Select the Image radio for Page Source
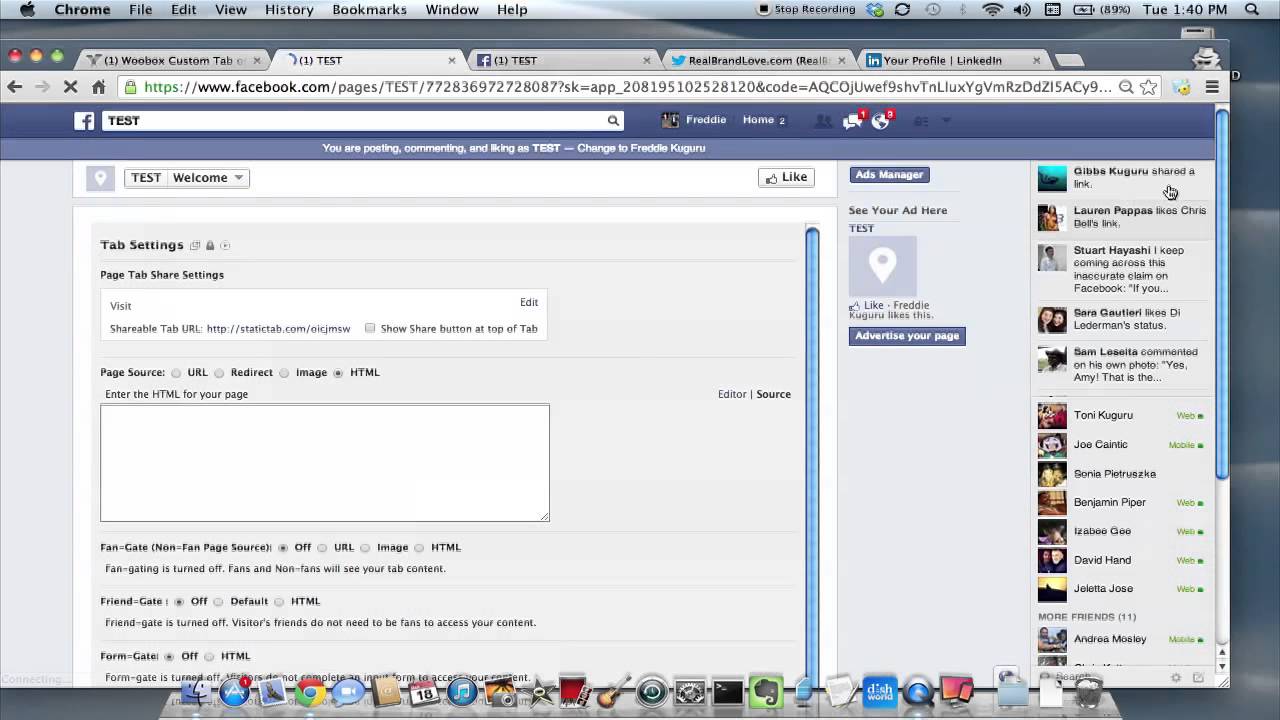The height and width of the screenshot is (720, 1280). [284, 372]
